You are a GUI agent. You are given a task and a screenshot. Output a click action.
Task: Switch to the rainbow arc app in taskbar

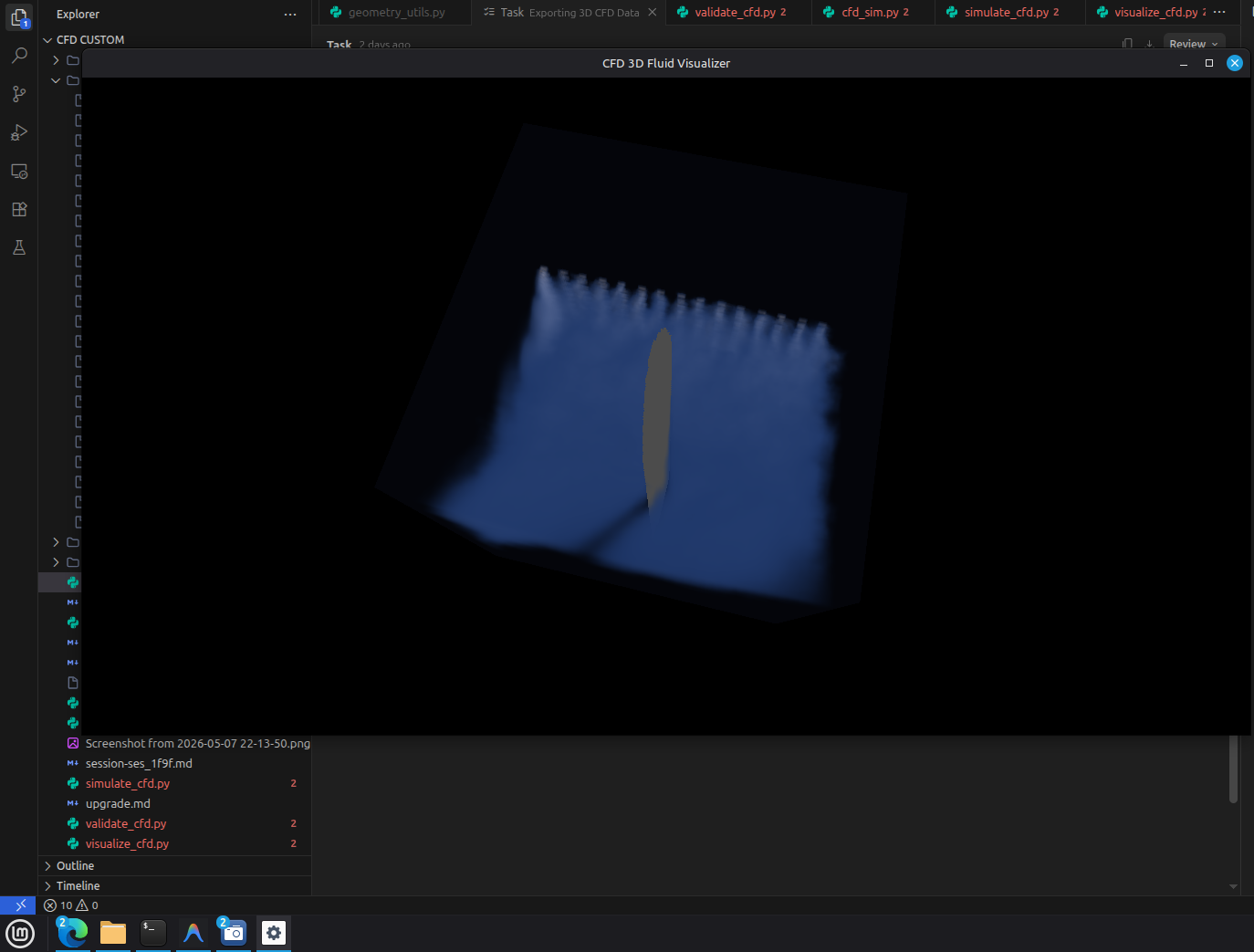click(193, 933)
